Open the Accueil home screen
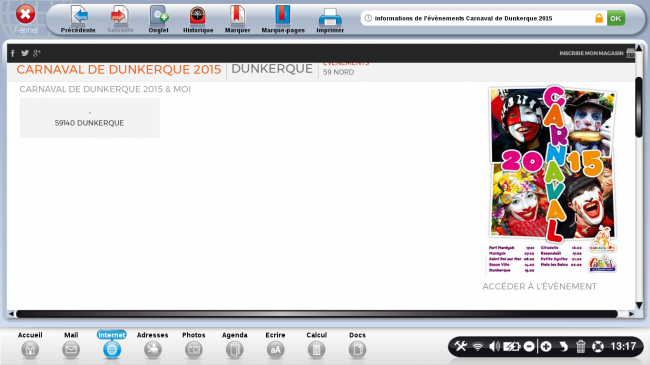Image resolution: width=650 pixels, height=365 pixels. tap(30, 345)
